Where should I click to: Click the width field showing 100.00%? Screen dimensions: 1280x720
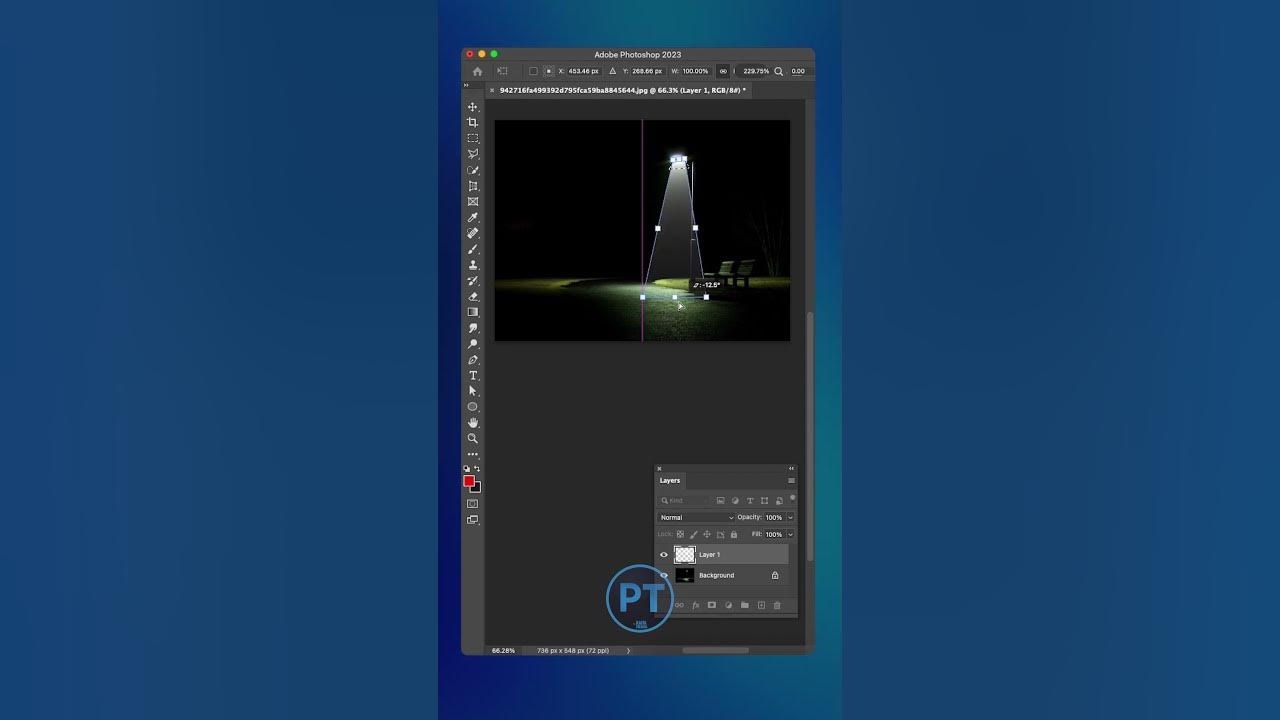click(695, 71)
